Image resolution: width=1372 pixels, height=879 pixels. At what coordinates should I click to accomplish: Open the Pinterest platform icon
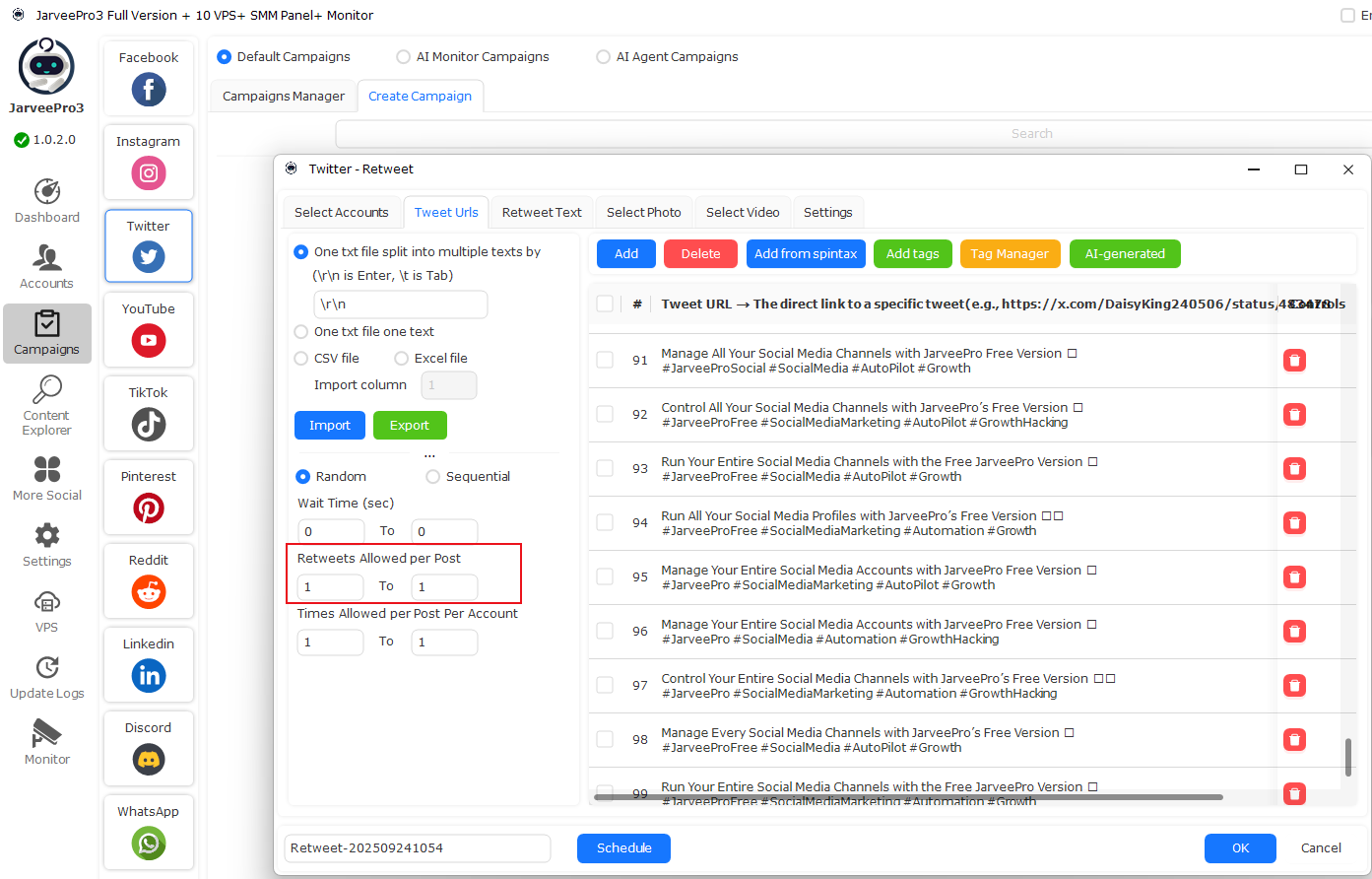[149, 507]
